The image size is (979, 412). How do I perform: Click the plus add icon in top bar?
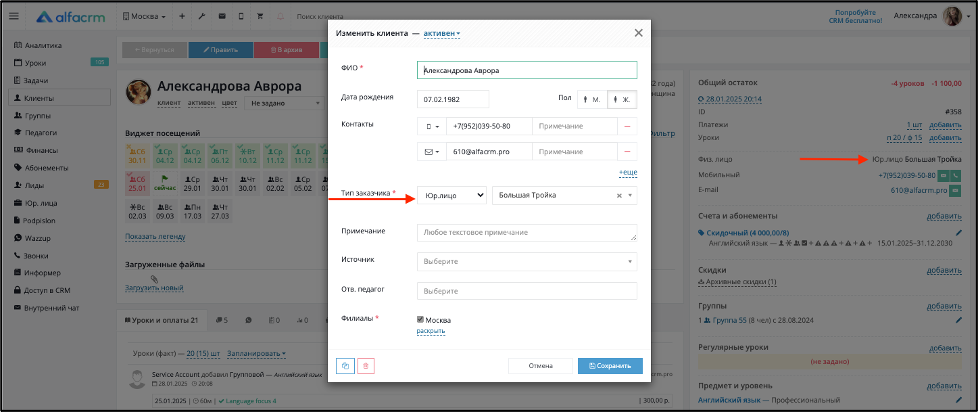tap(182, 17)
